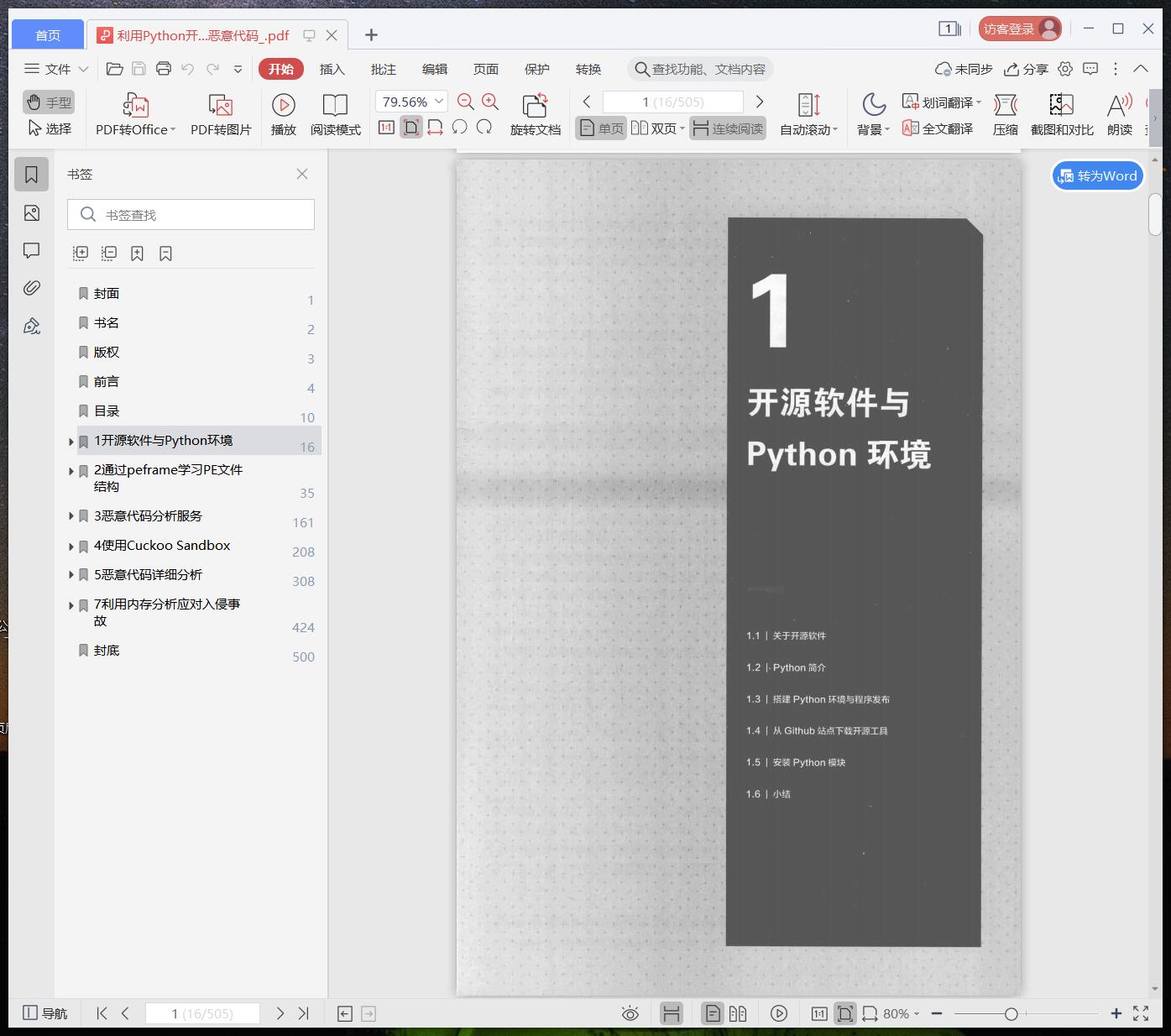1171x1036 pixels.
Task: Expand bookmark 2通过peframe学习PE文件结构
Action: pos(71,471)
